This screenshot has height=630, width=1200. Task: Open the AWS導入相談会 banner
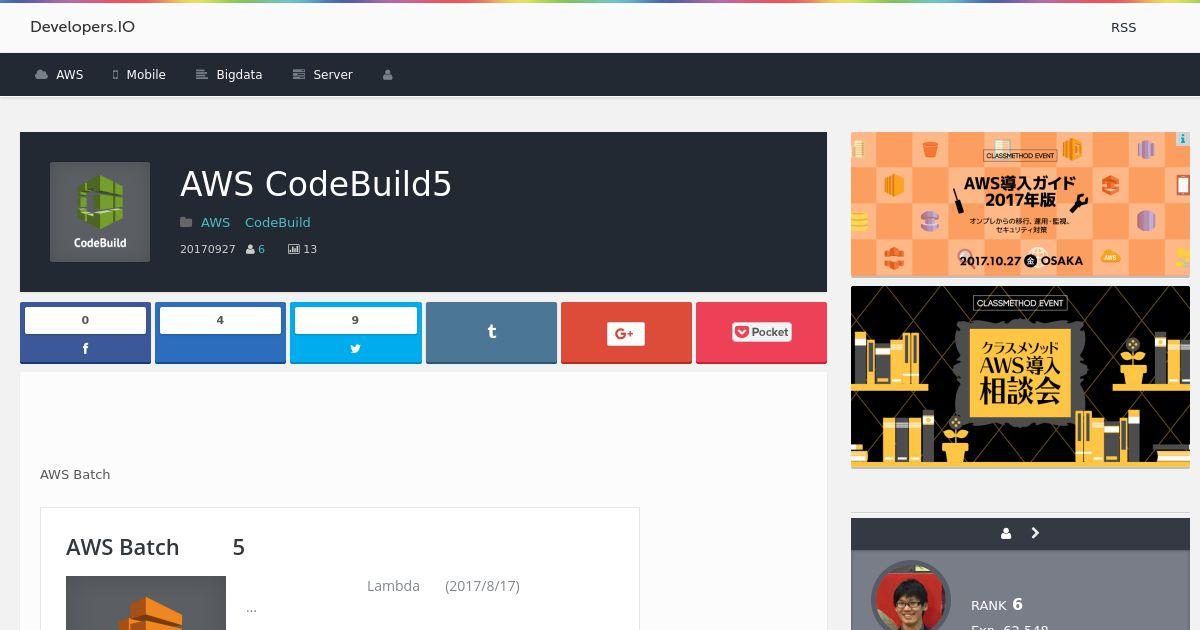1020,377
